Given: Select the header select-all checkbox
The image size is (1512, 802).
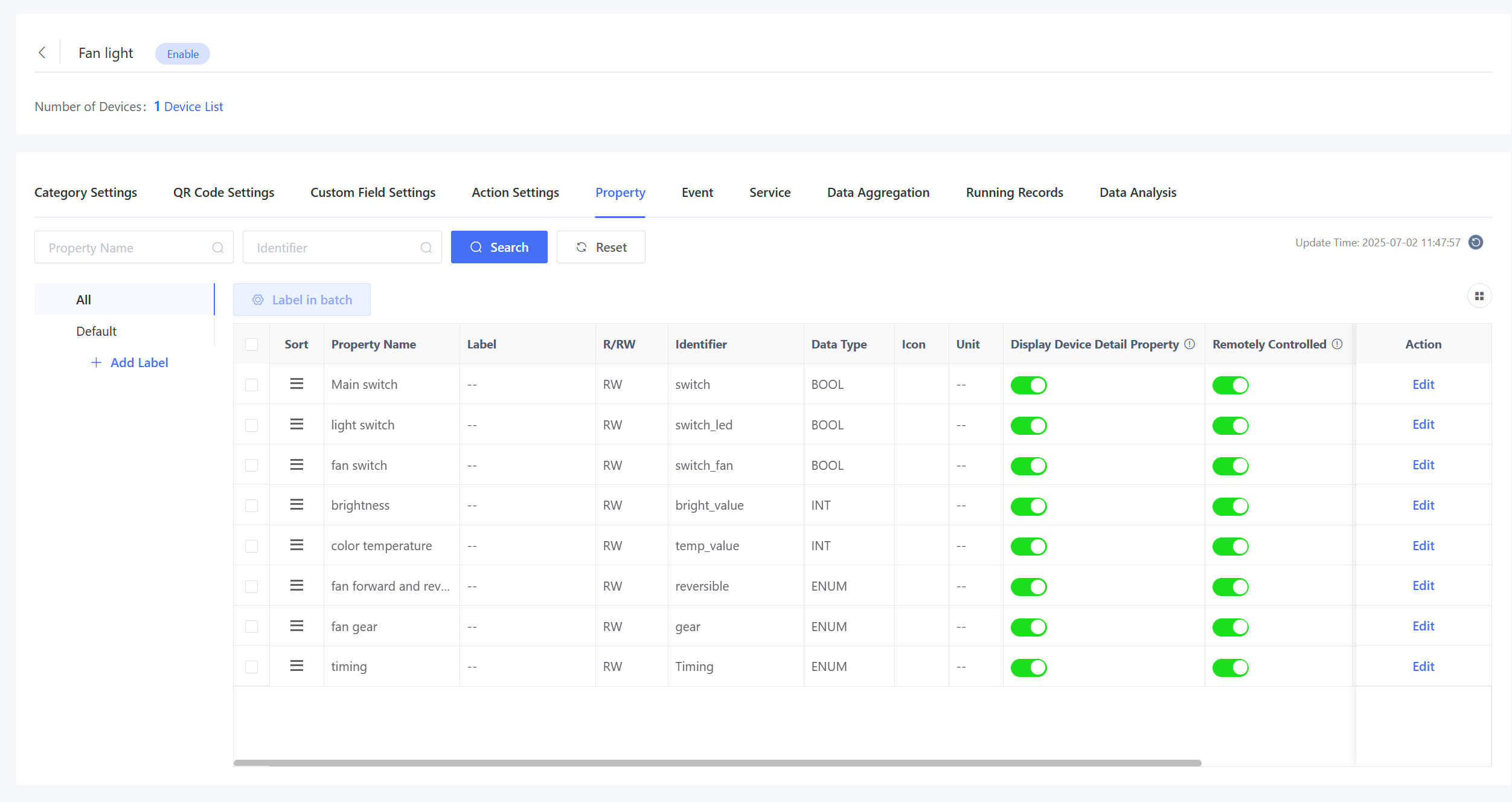Looking at the screenshot, I should click(x=252, y=344).
